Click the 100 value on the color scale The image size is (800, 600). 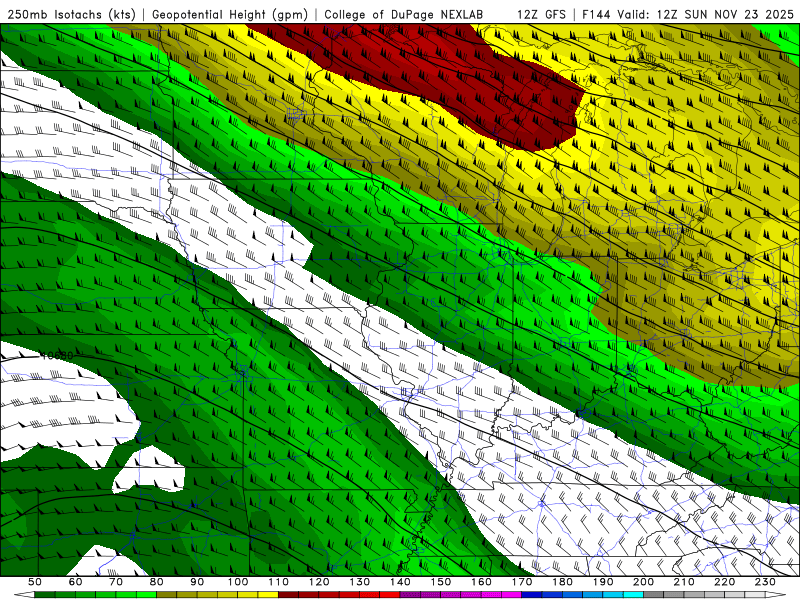click(238, 582)
